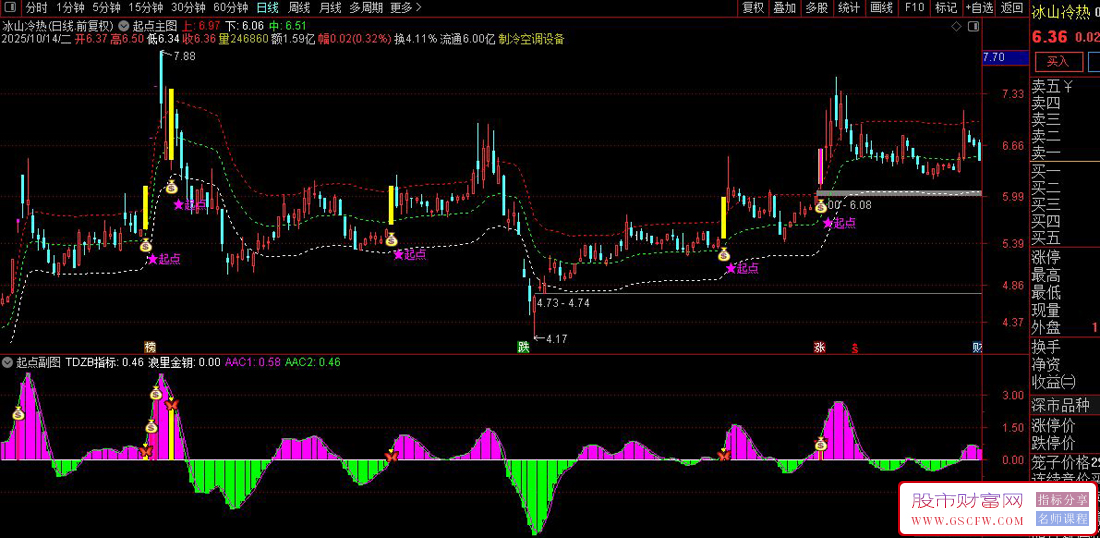Click the 标记 mark button
The width and height of the screenshot is (1100, 538).
click(946, 8)
